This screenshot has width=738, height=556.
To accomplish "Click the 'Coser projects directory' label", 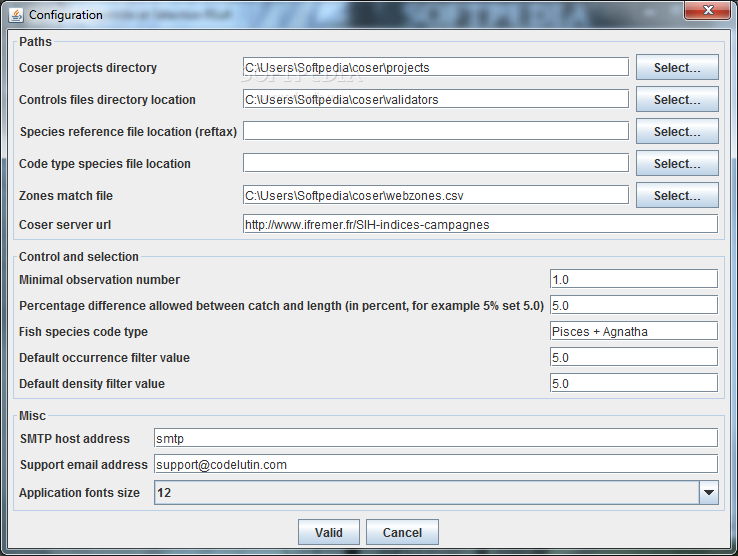I will (88, 68).
